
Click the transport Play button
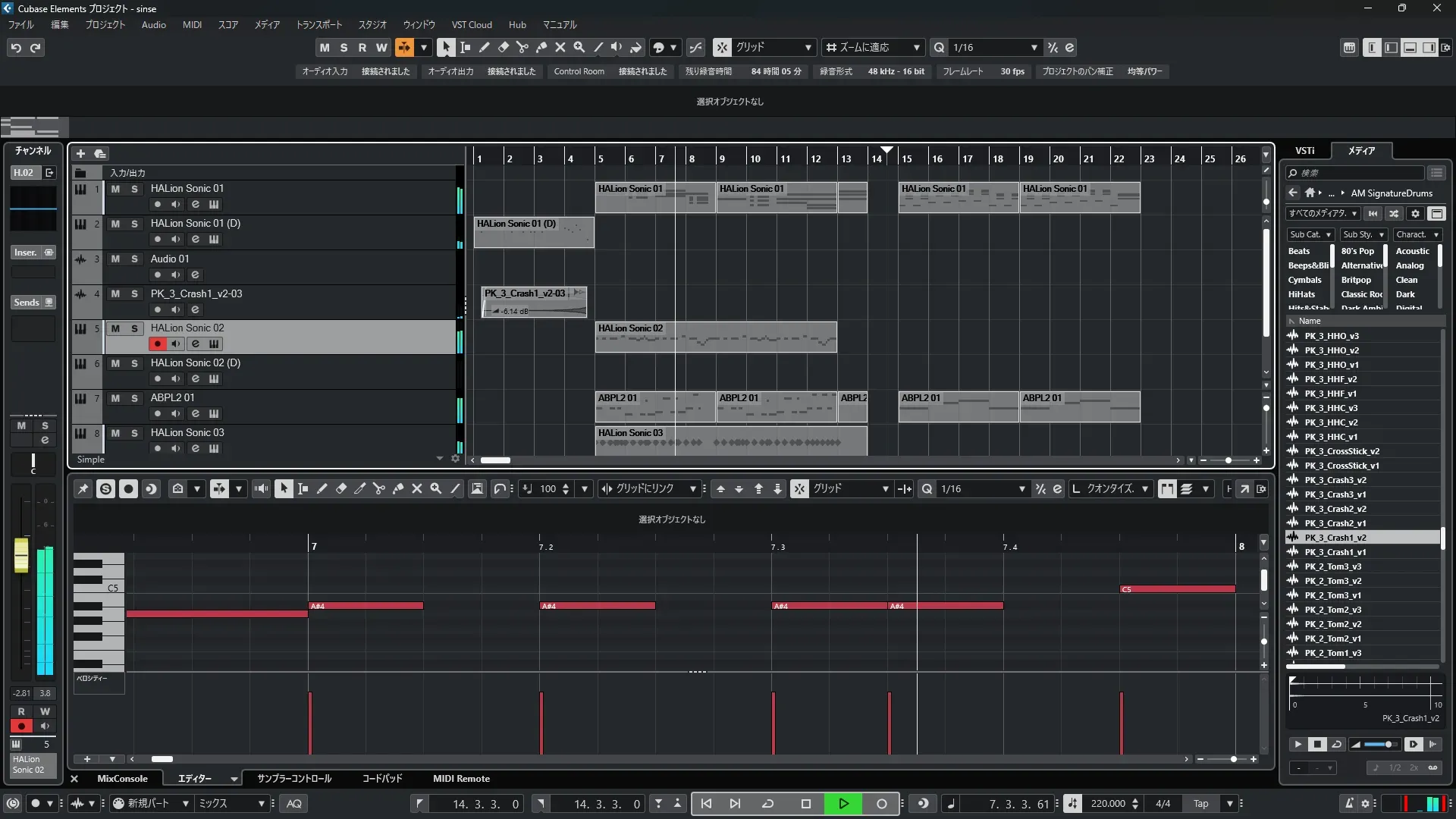point(843,804)
